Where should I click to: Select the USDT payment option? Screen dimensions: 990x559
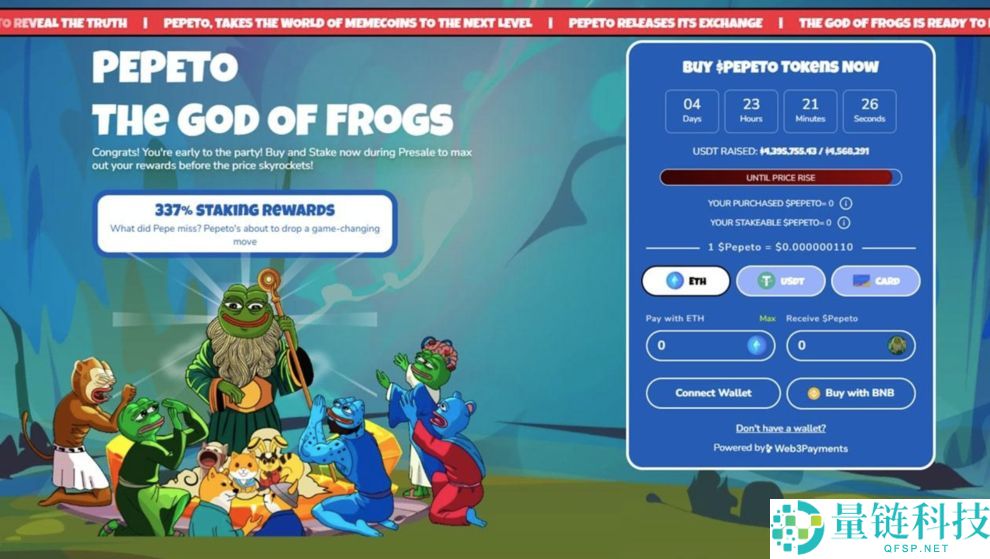(x=780, y=281)
